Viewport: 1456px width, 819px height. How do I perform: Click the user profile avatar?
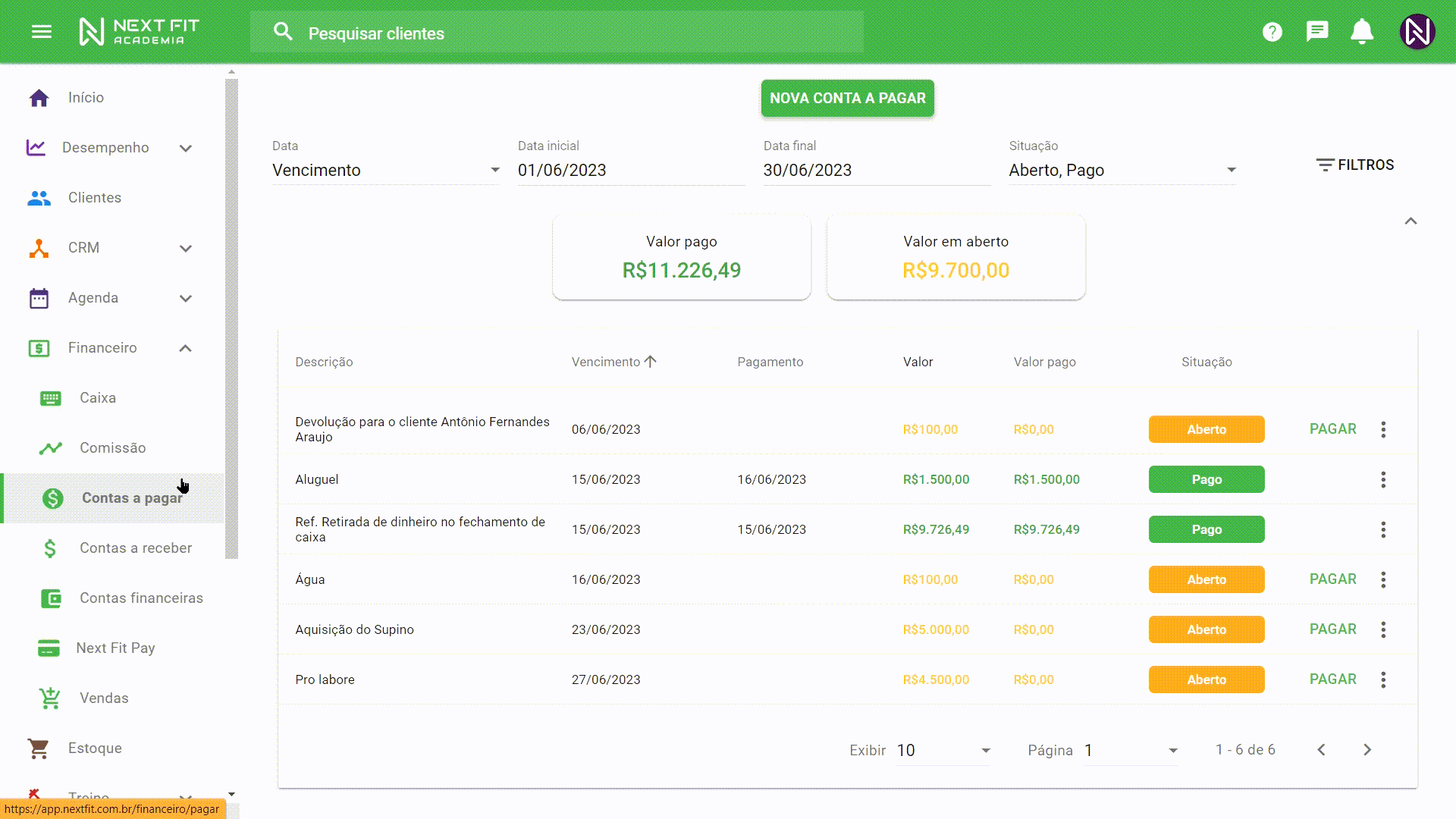(1417, 32)
